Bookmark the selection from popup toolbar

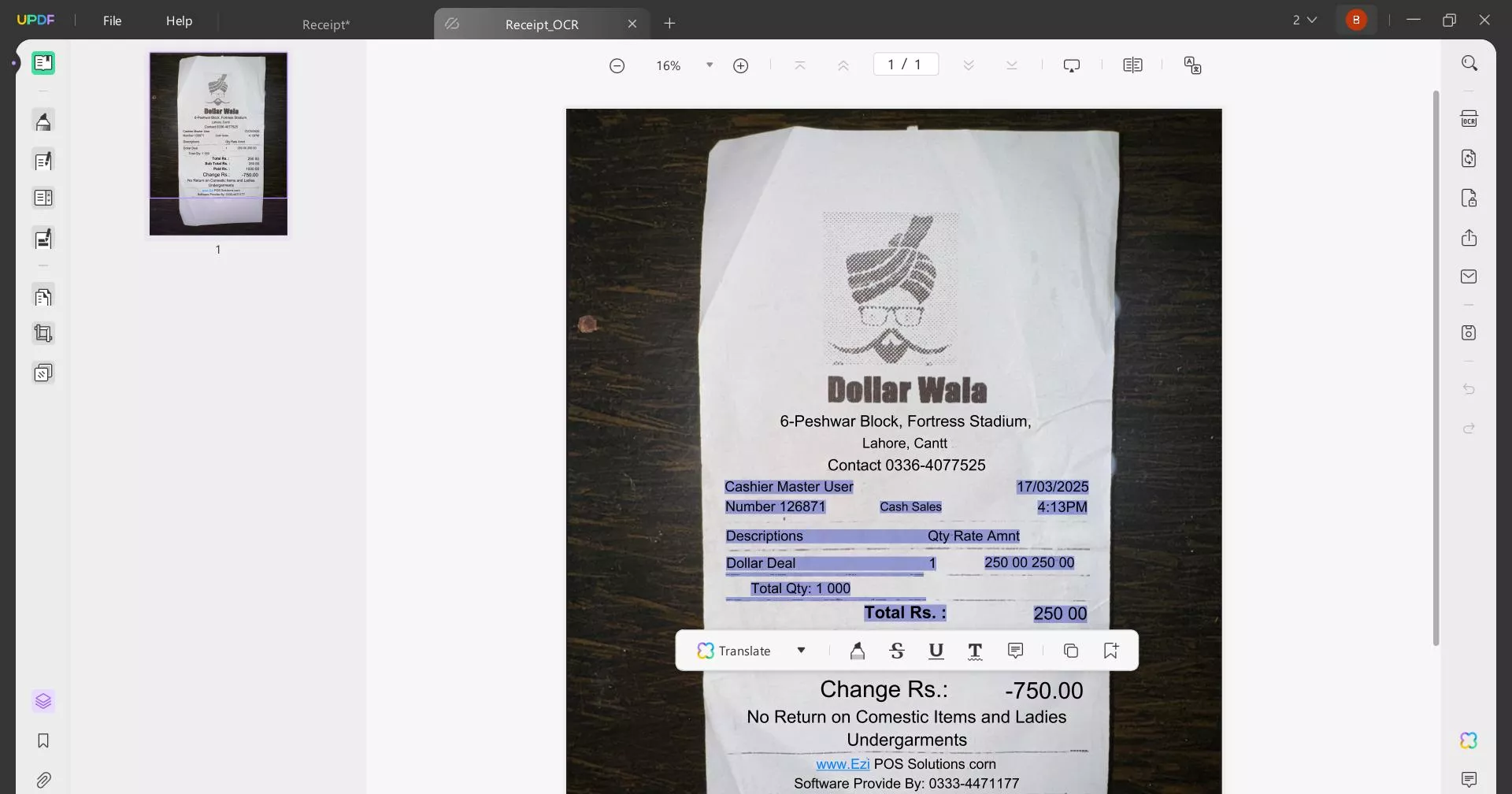pos(1111,651)
